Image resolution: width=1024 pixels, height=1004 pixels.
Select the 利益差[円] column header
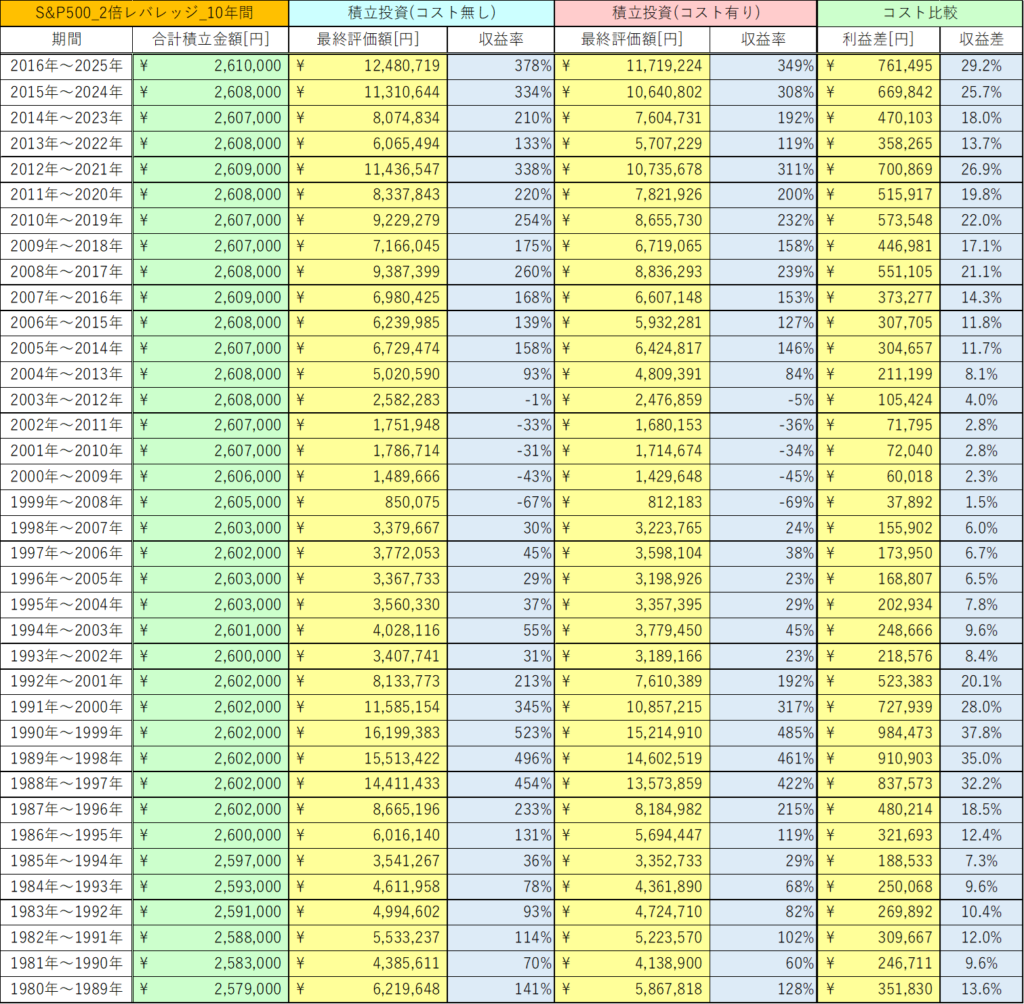coord(878,40)
